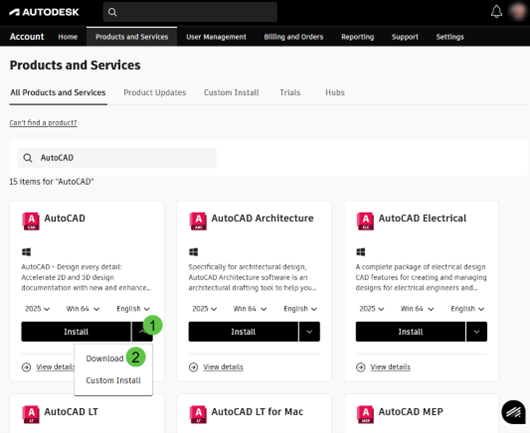This screenshot has height=433, width=530.
Task: Open Win 64 dropdown for AutoCAD Electrical
Action: [417, 309]
